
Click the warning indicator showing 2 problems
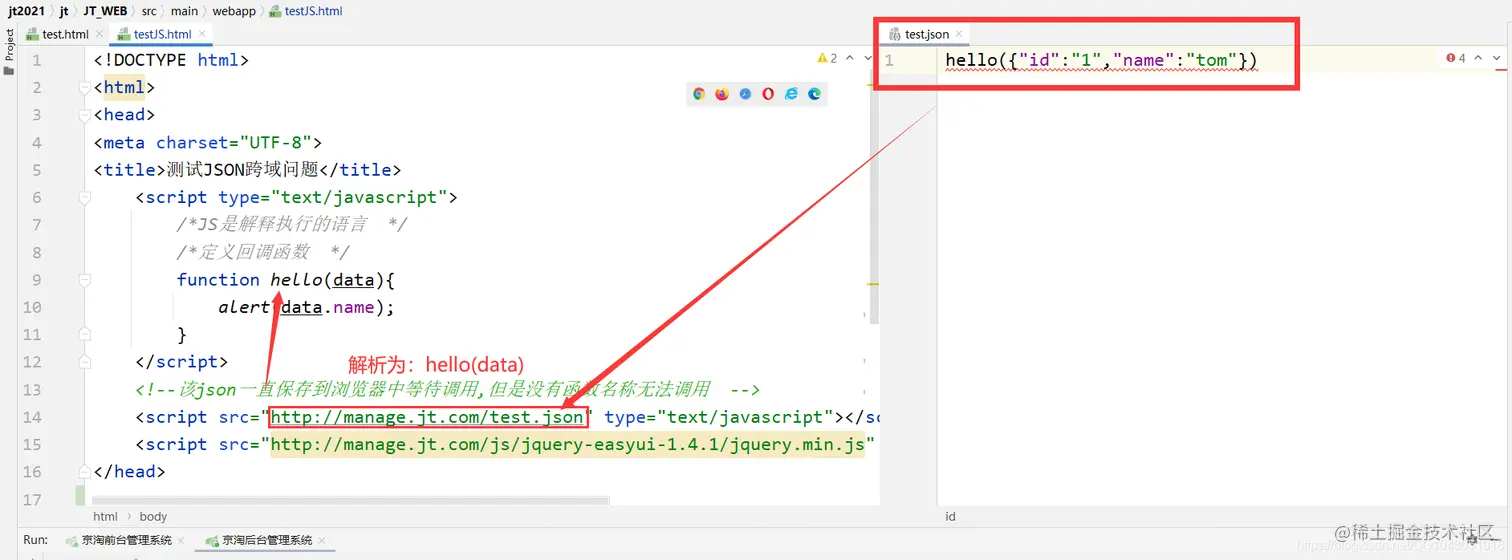pyautogui.click(x=827, y=59)
